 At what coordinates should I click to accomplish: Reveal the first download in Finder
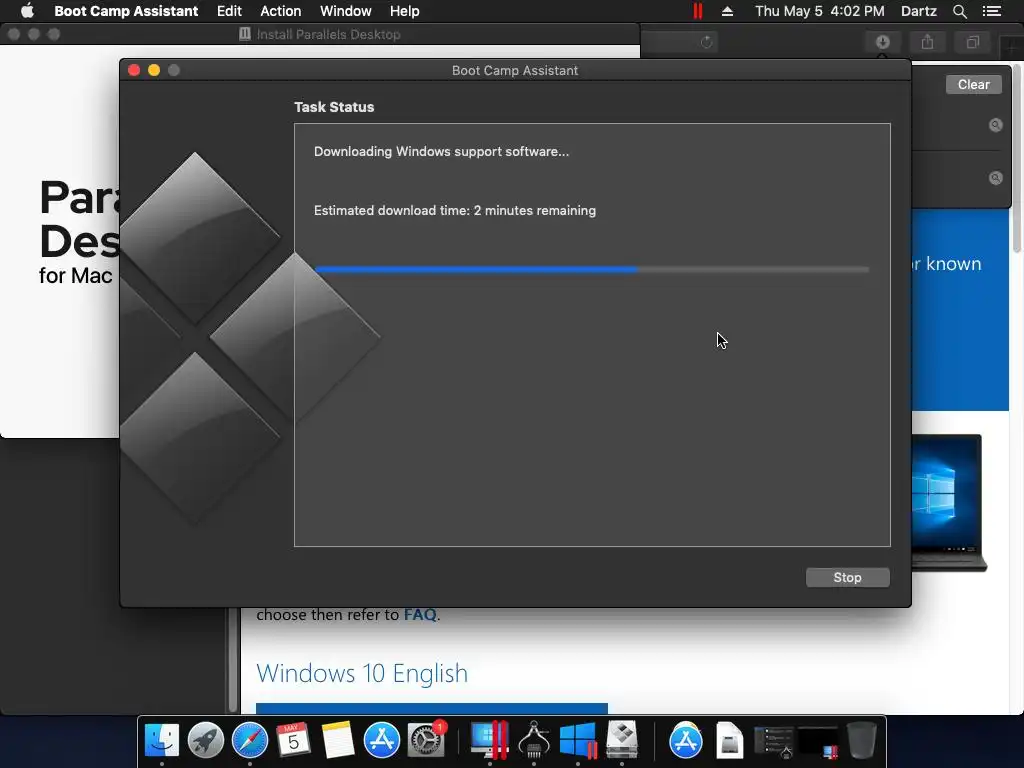tap(995, 125)
